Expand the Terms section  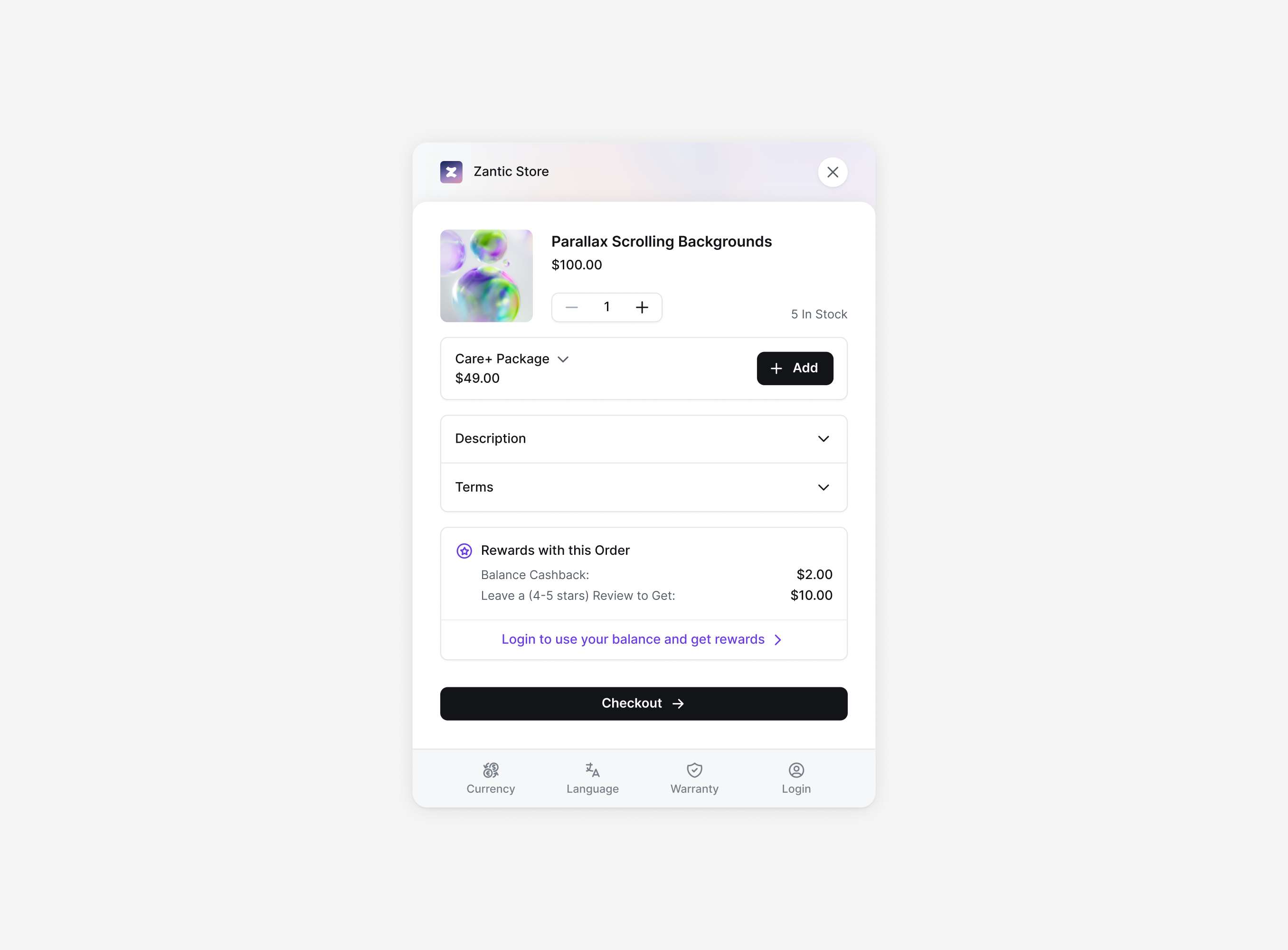coord(644,487)
